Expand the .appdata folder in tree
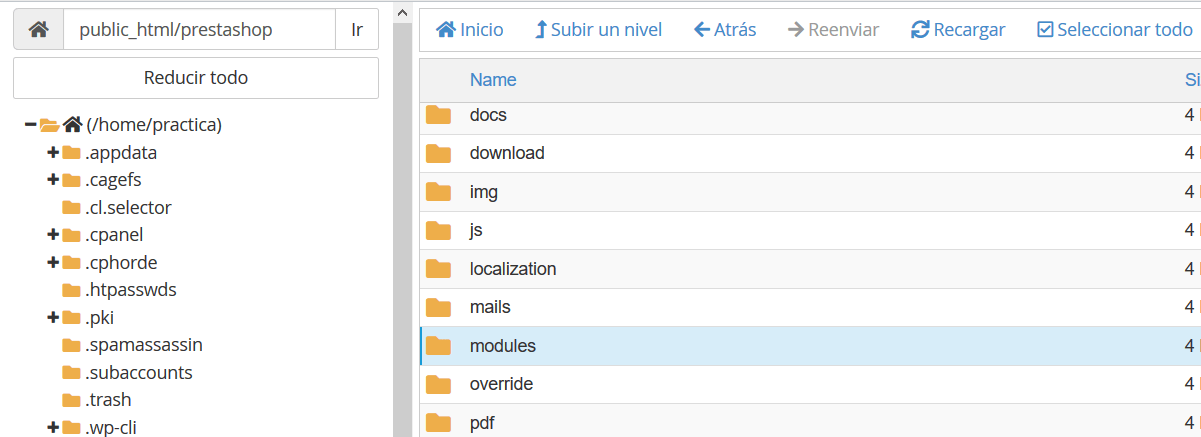This screenshot has width=1201, height=437. click(x=53, y=153)
